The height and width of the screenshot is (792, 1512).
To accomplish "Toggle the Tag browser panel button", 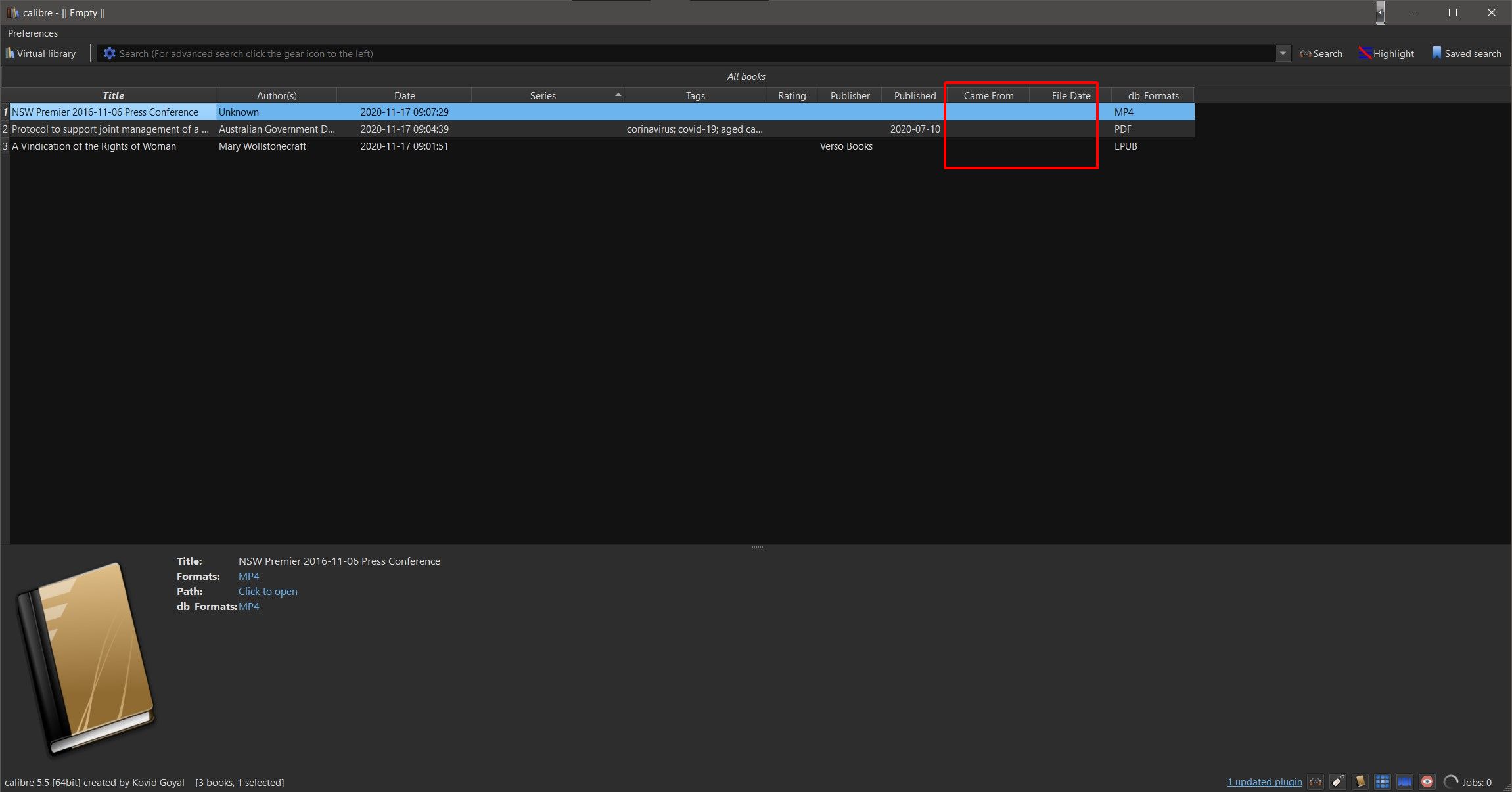I will (1338, 782).
